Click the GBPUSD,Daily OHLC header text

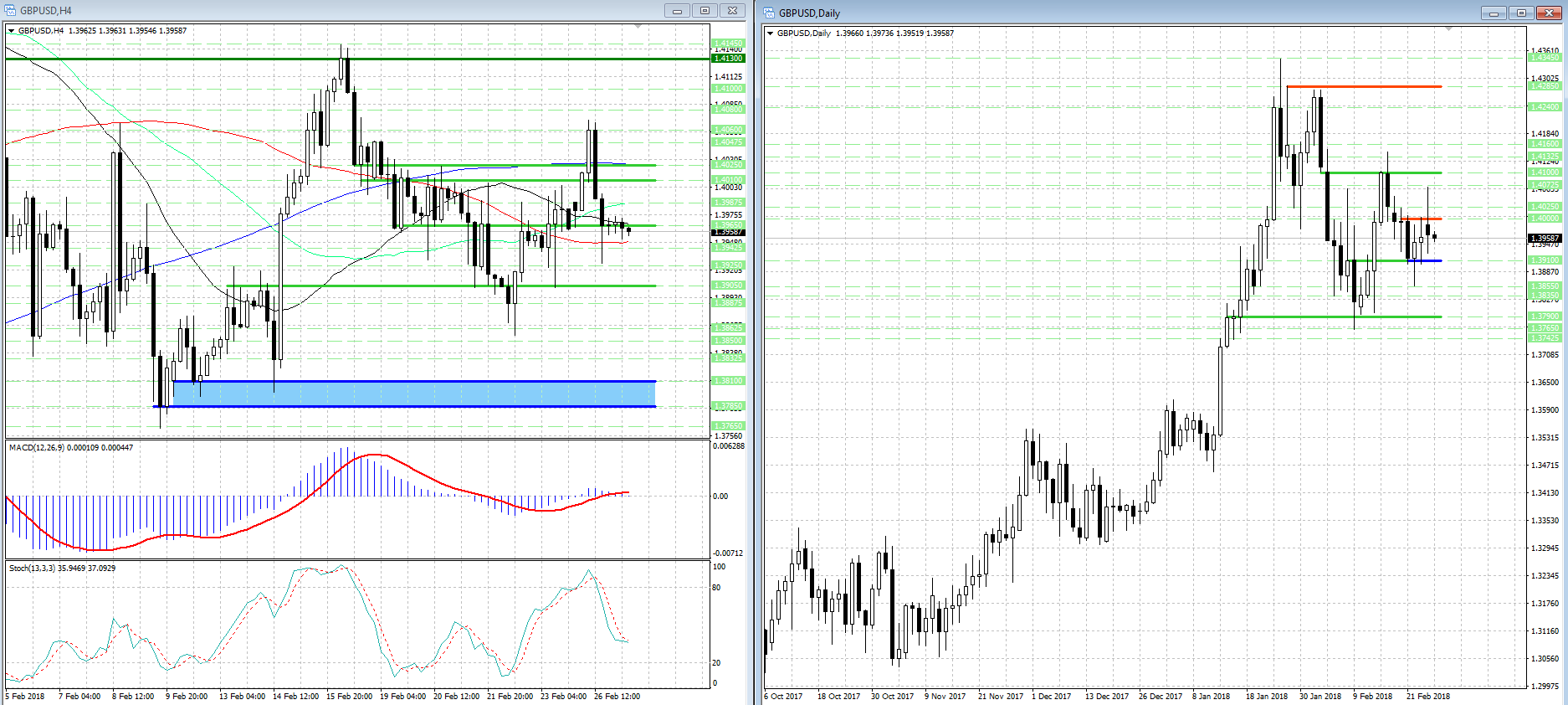(865, 33)
